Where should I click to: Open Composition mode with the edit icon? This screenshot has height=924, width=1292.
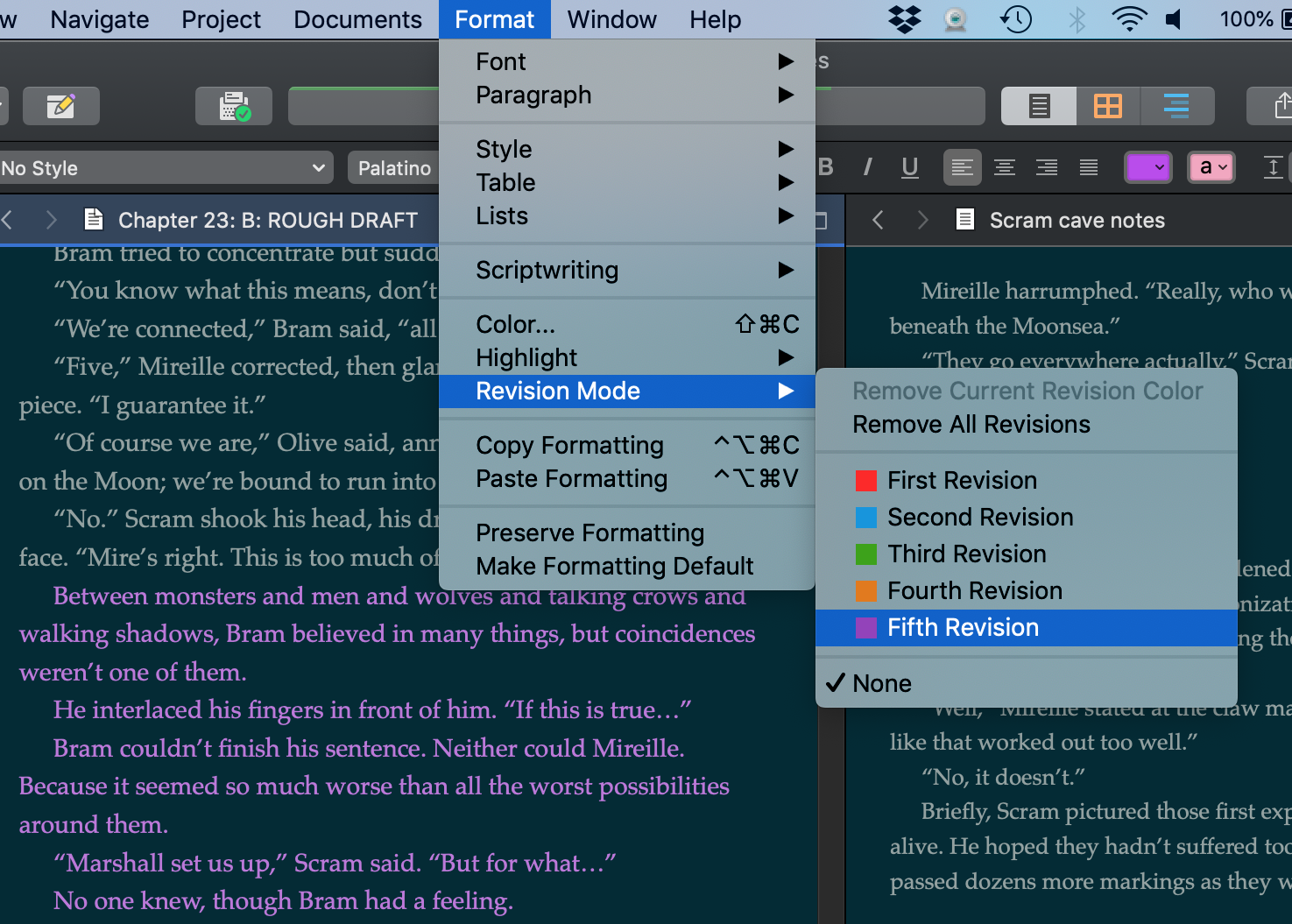(x=60, y=106)
